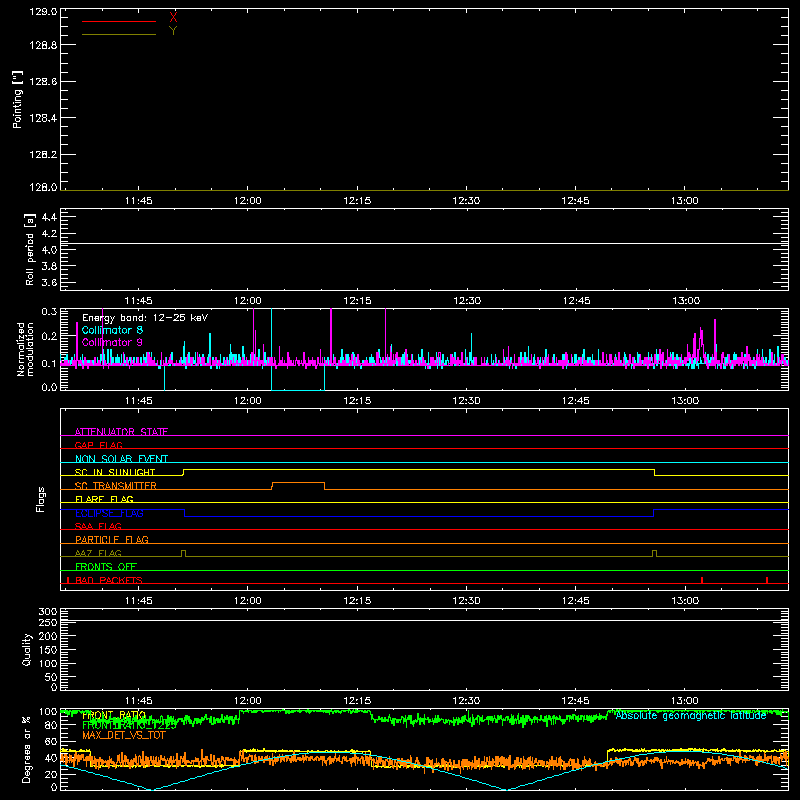Click the Pointing axis title
This screenshot has height=800, width=800.
pos(17,99)
